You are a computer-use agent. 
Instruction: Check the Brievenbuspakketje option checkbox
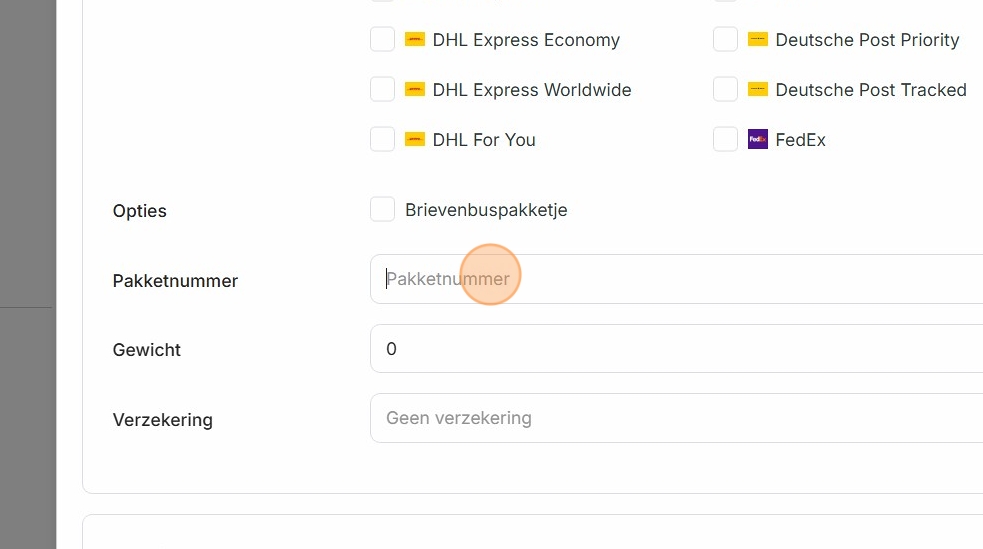(x=382, y=210)
